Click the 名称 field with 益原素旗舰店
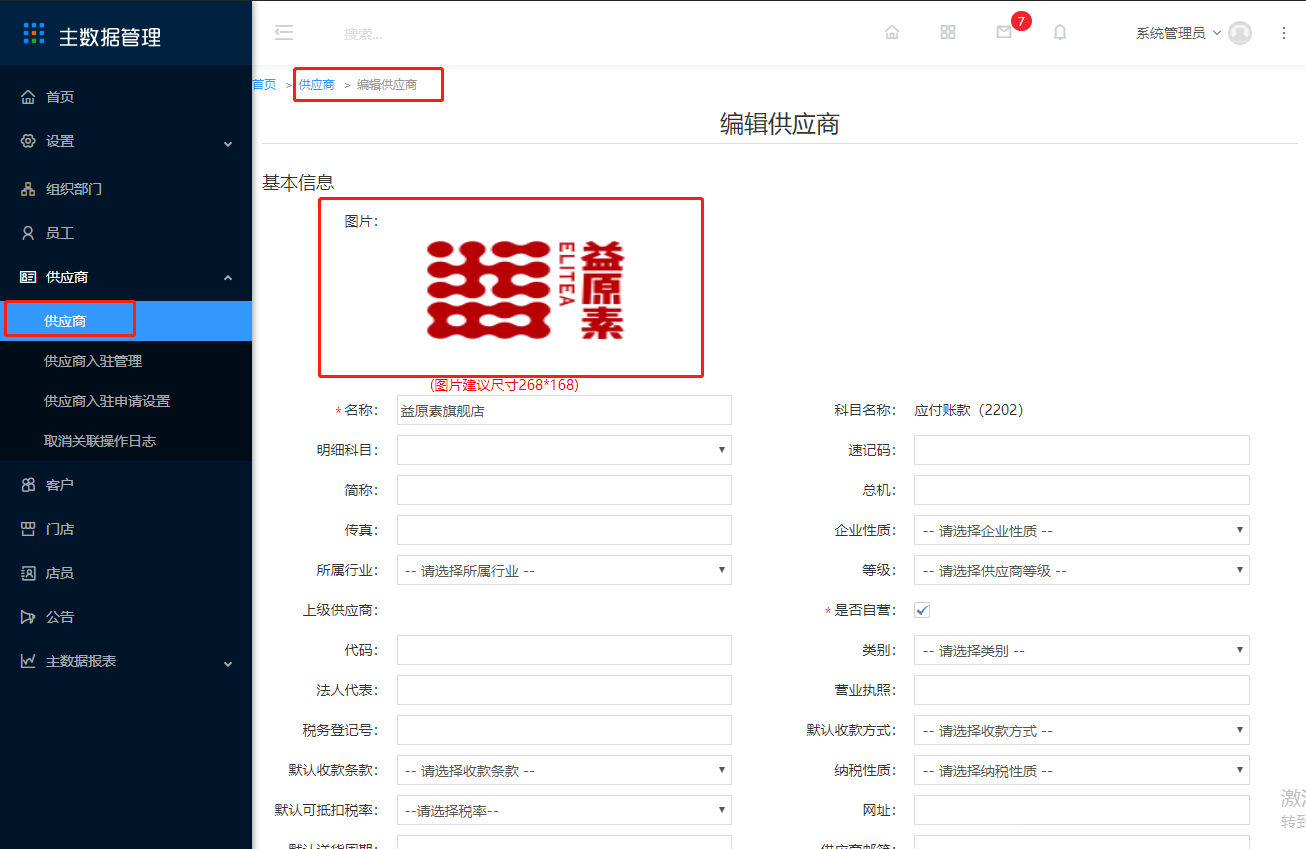 click(564, 410)
